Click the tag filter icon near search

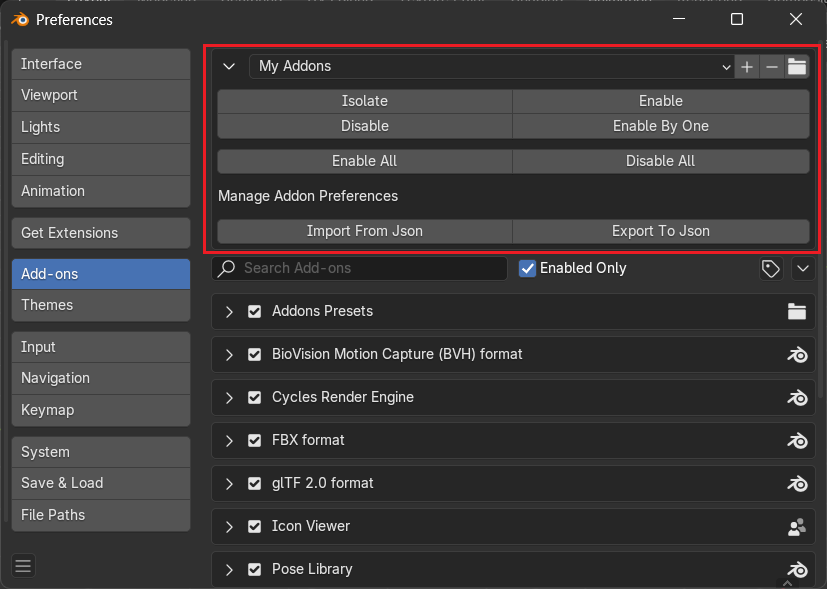(x=770, y=268)
